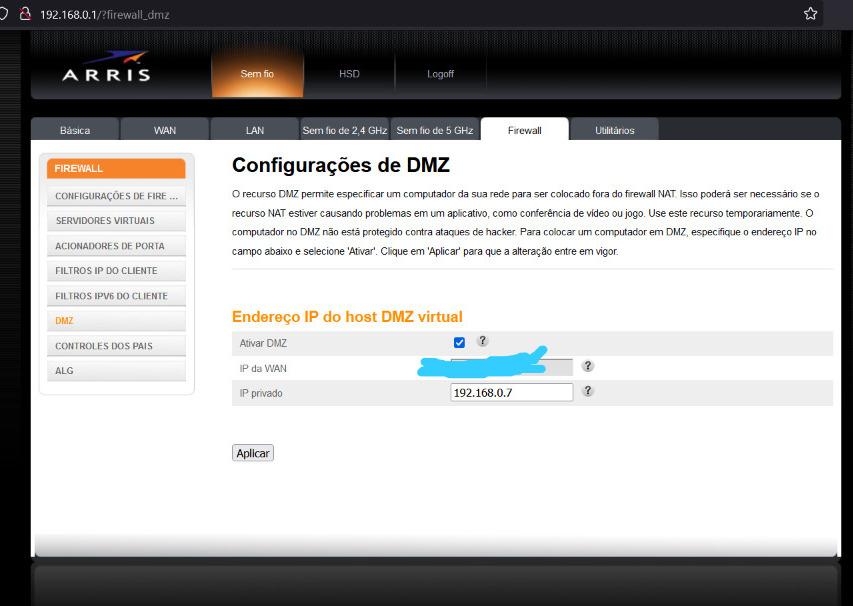The height and width of the screenshot is (606, 853).
Task: Click the IP privado label
Action: tap(261, 393)
